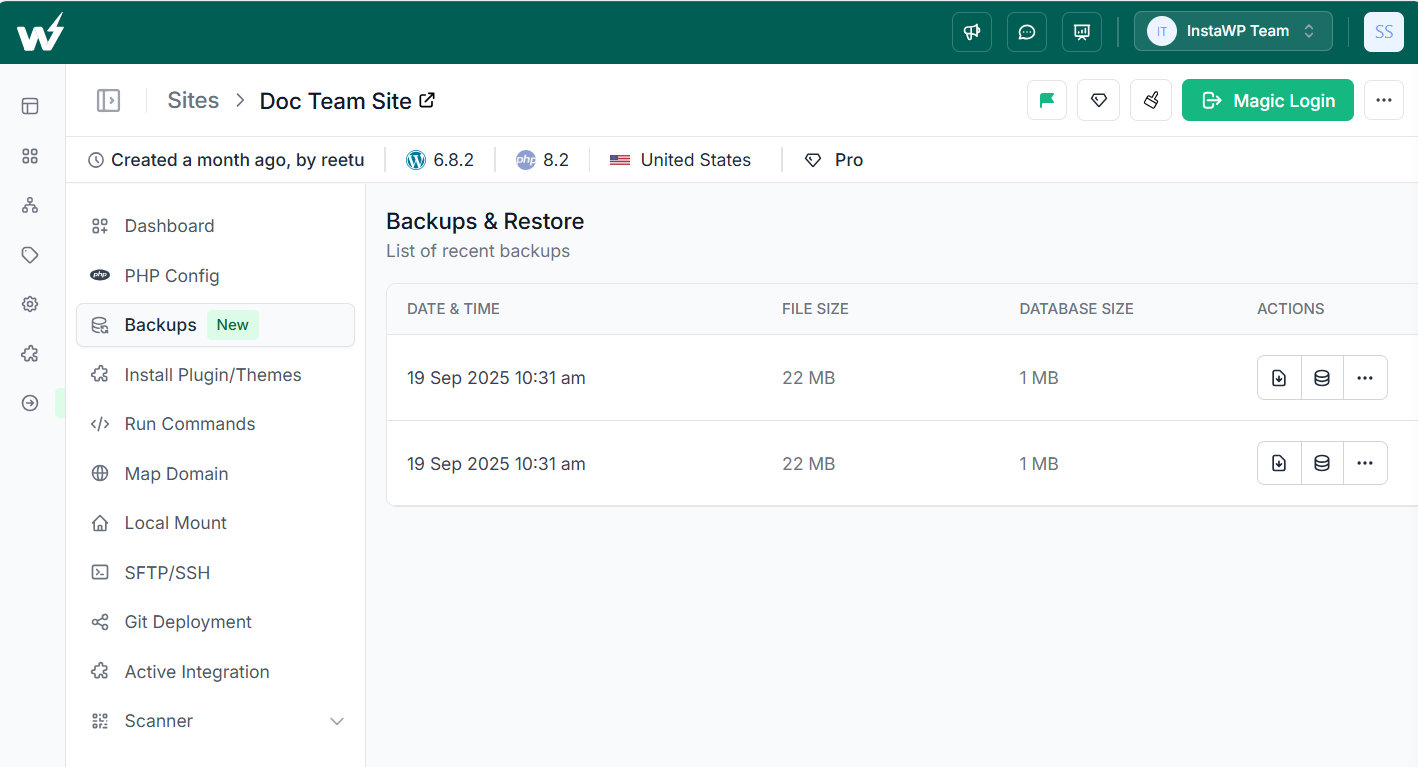This screenshot has width=1418, height=767.
Task: Expand the Scanner menu chevron
Action: click(x=337, y=721)
